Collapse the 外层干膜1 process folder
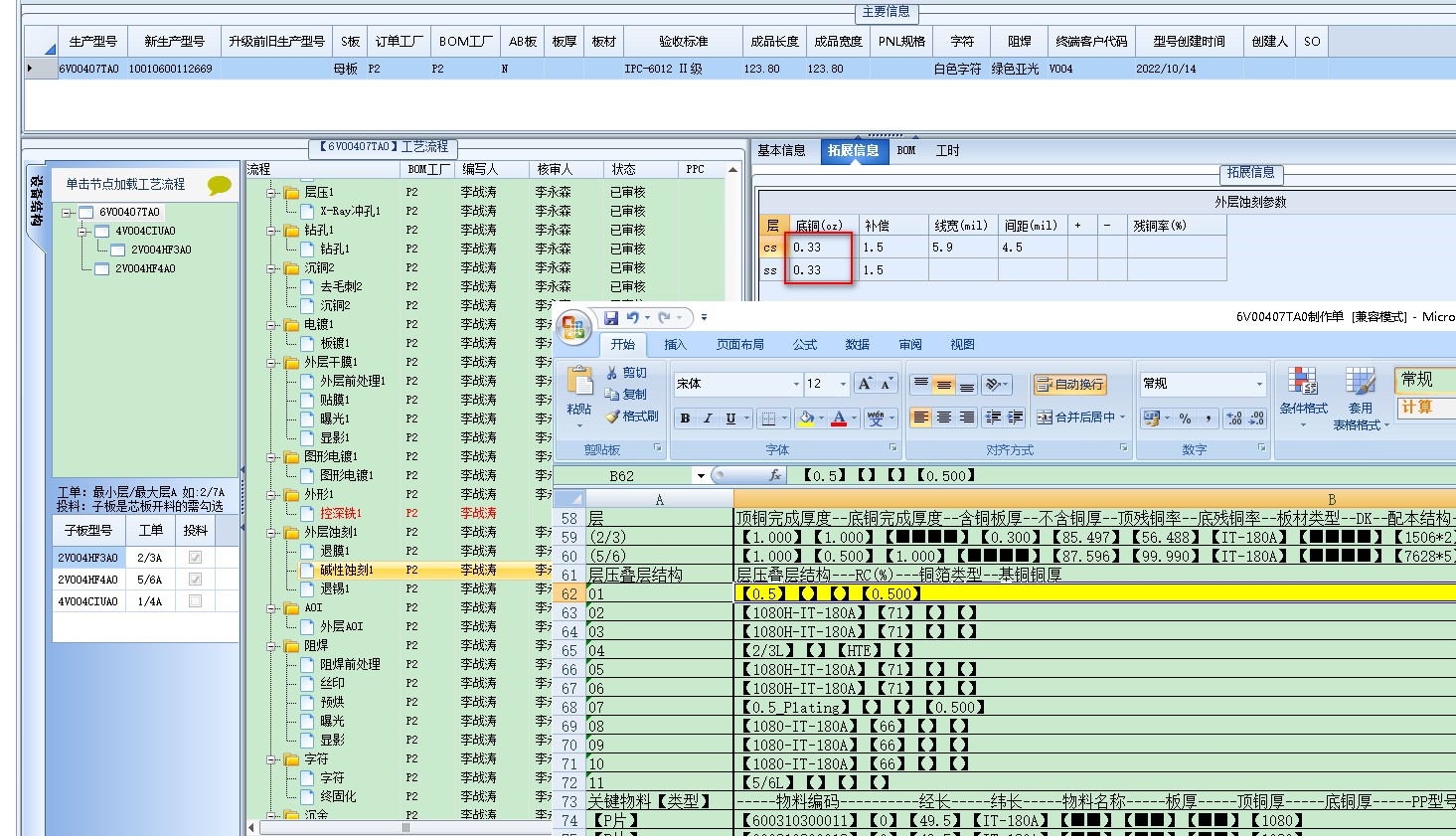The image size is (1456, 836). coord(271,363)
